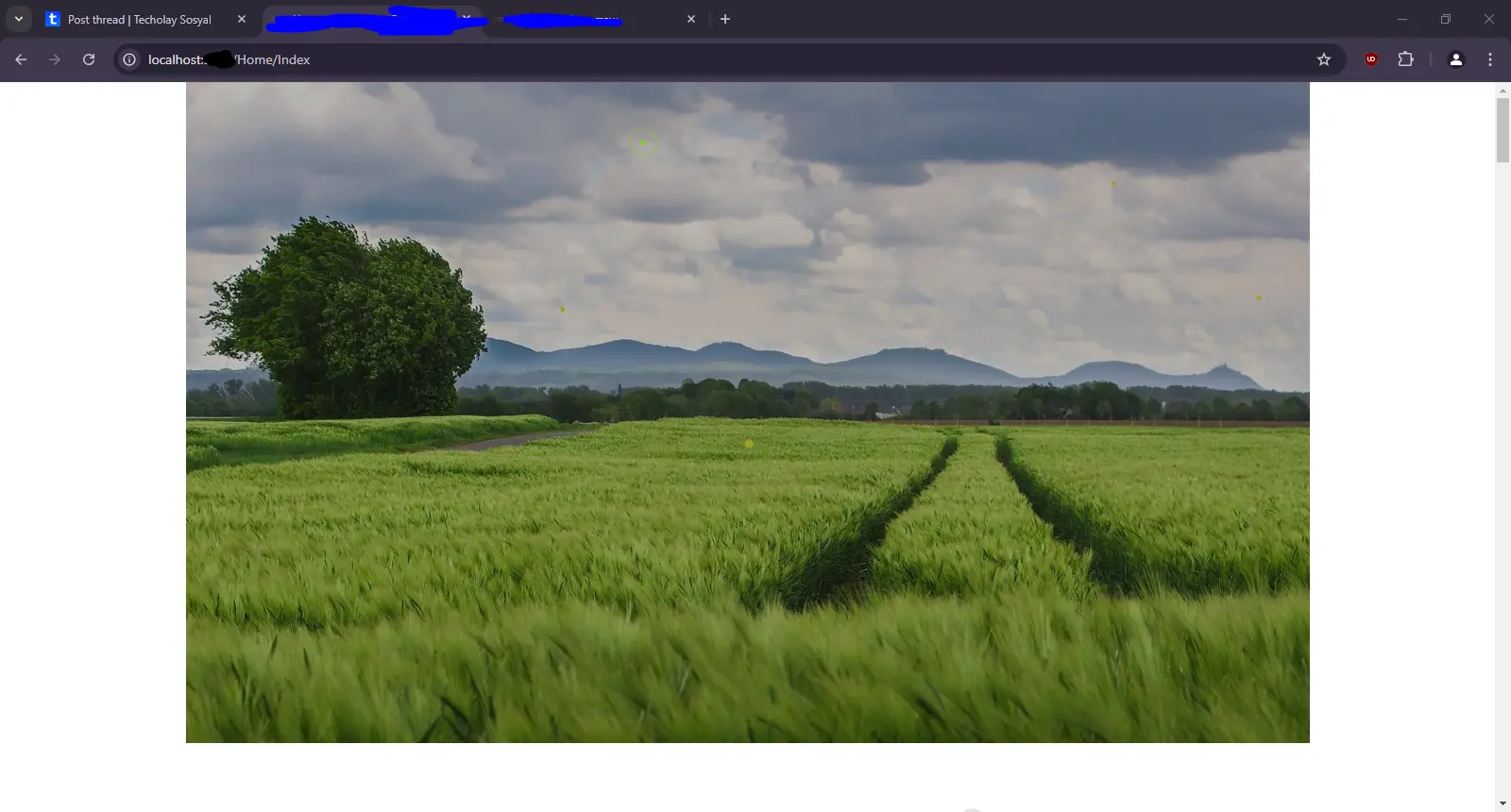Open the Extensions puzzle-piece menu
Image resolution: width=1511 pixels, height=812 pixels.
click(x=1405, y=59)
